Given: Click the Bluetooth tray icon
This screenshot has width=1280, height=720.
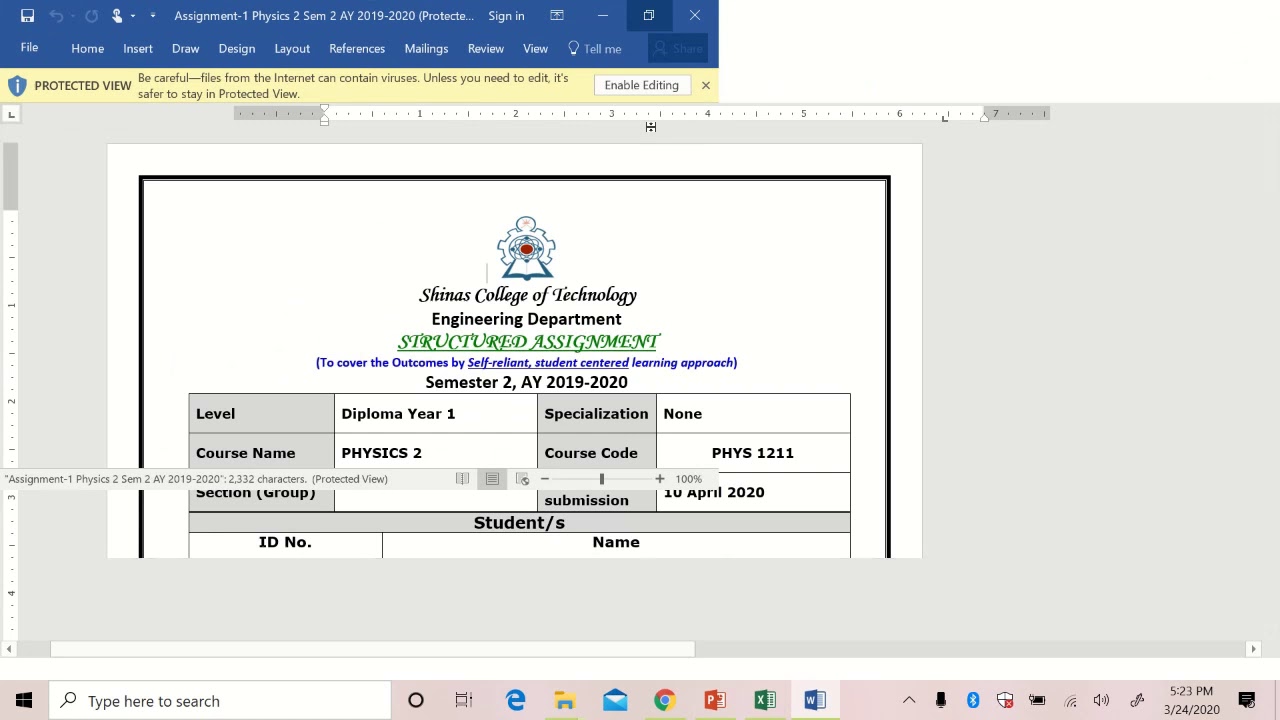Looking at the screenshot, I should coord(973,701).
